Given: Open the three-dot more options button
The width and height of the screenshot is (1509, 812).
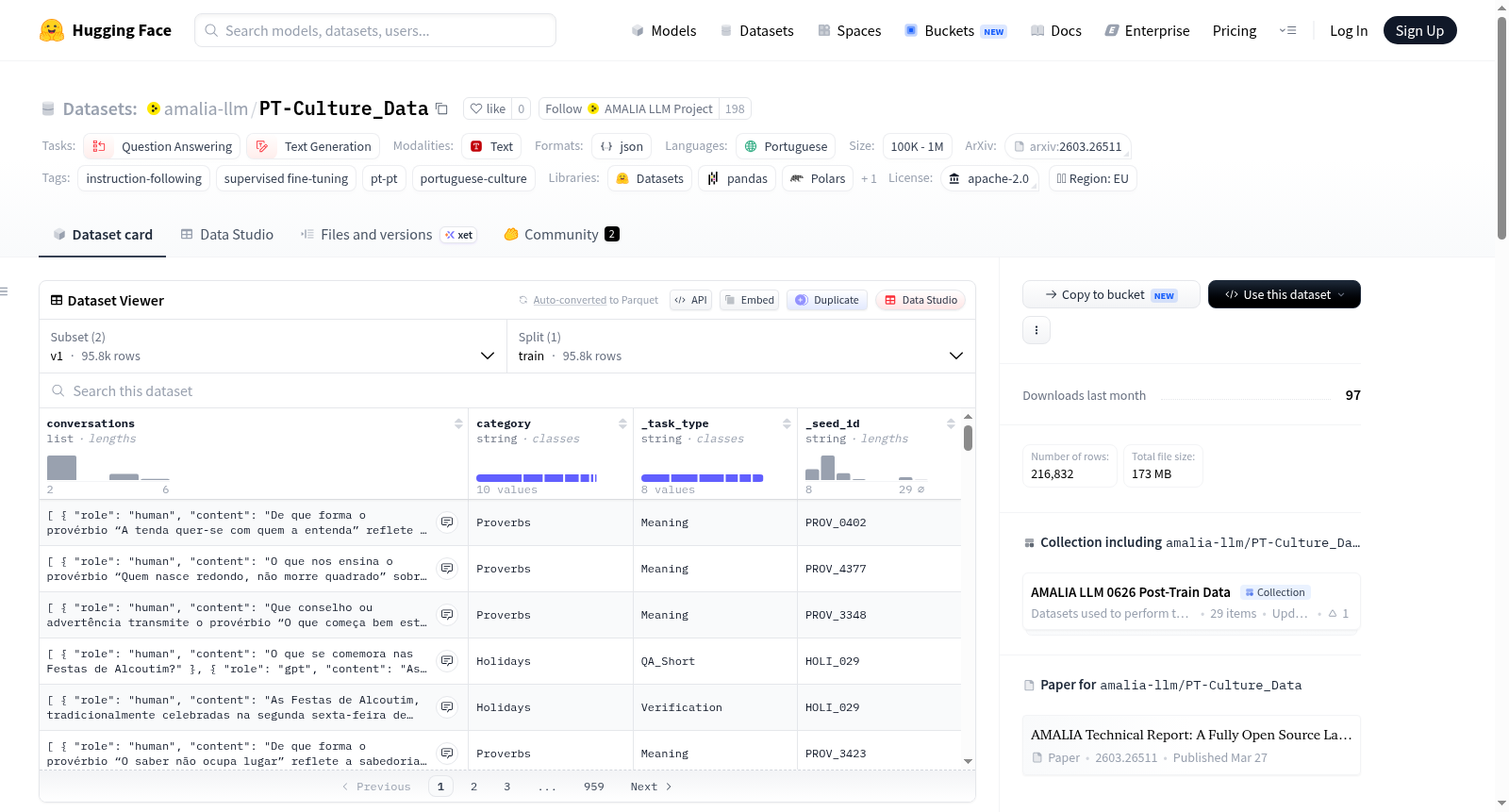Looking at the screenshot, I should pos(1036,330).
